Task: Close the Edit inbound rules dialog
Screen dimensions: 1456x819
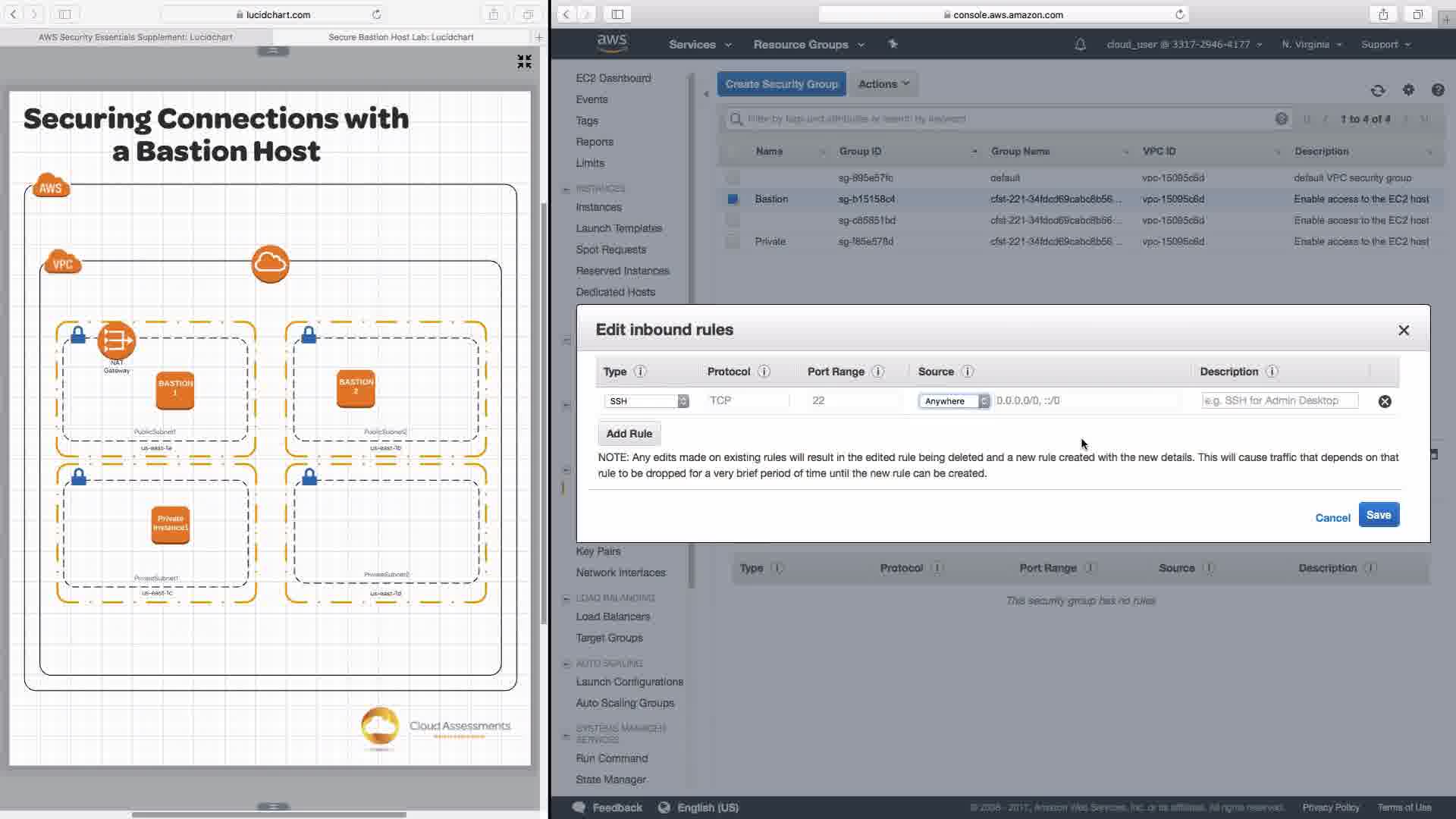Action: click(1404, 331)
